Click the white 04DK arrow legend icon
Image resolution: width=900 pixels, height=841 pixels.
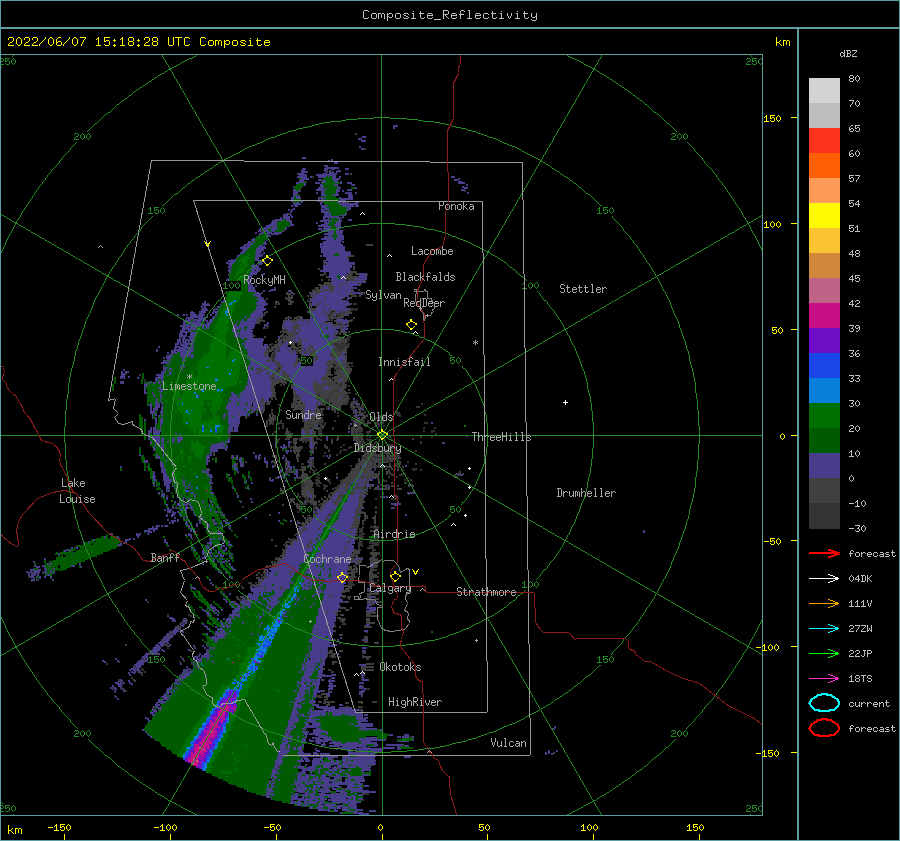pyautogui.click(x=824, y=579)
